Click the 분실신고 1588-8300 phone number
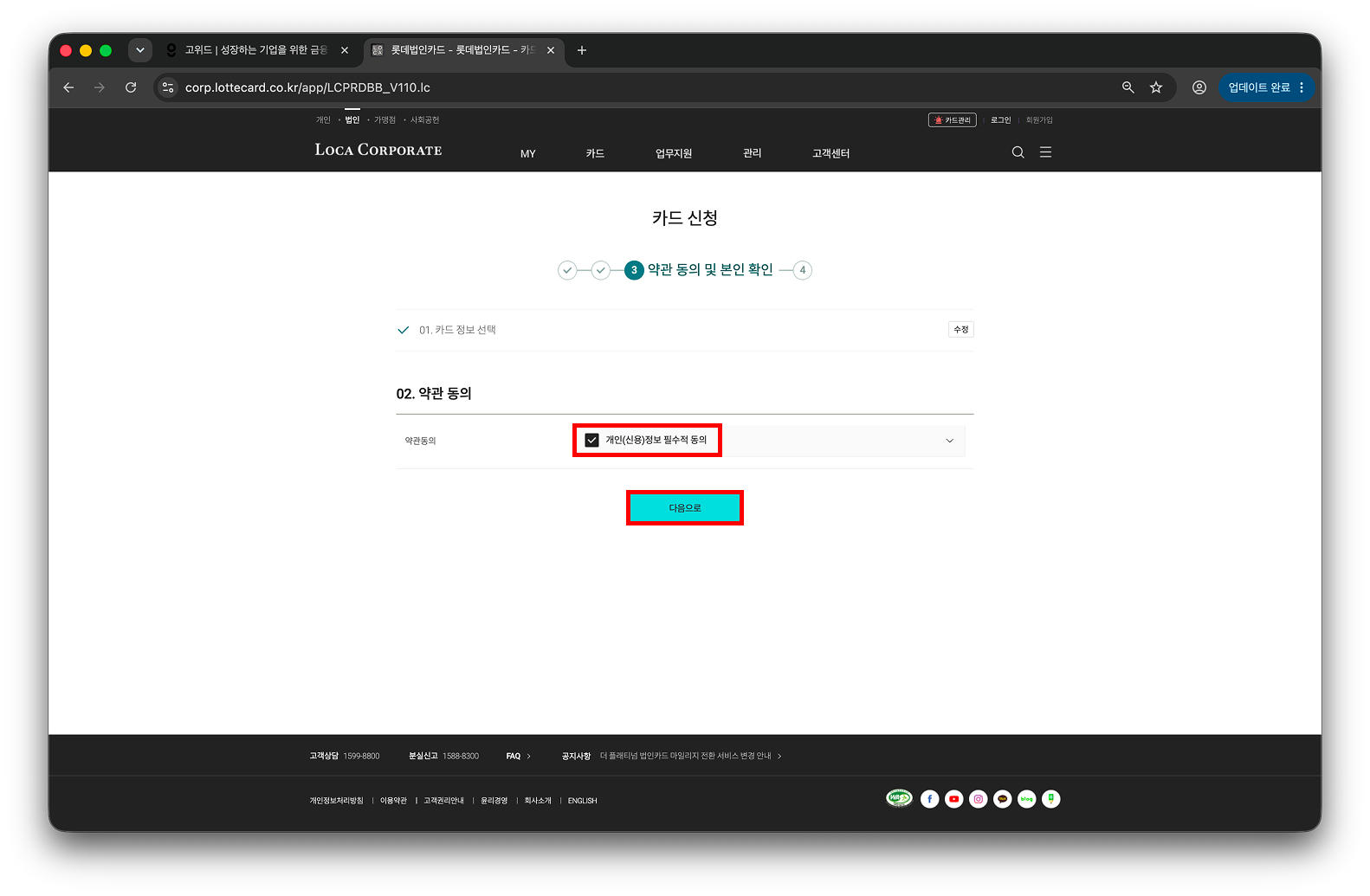The width and height of the screenshot is (1370, 896). [443, 756]
